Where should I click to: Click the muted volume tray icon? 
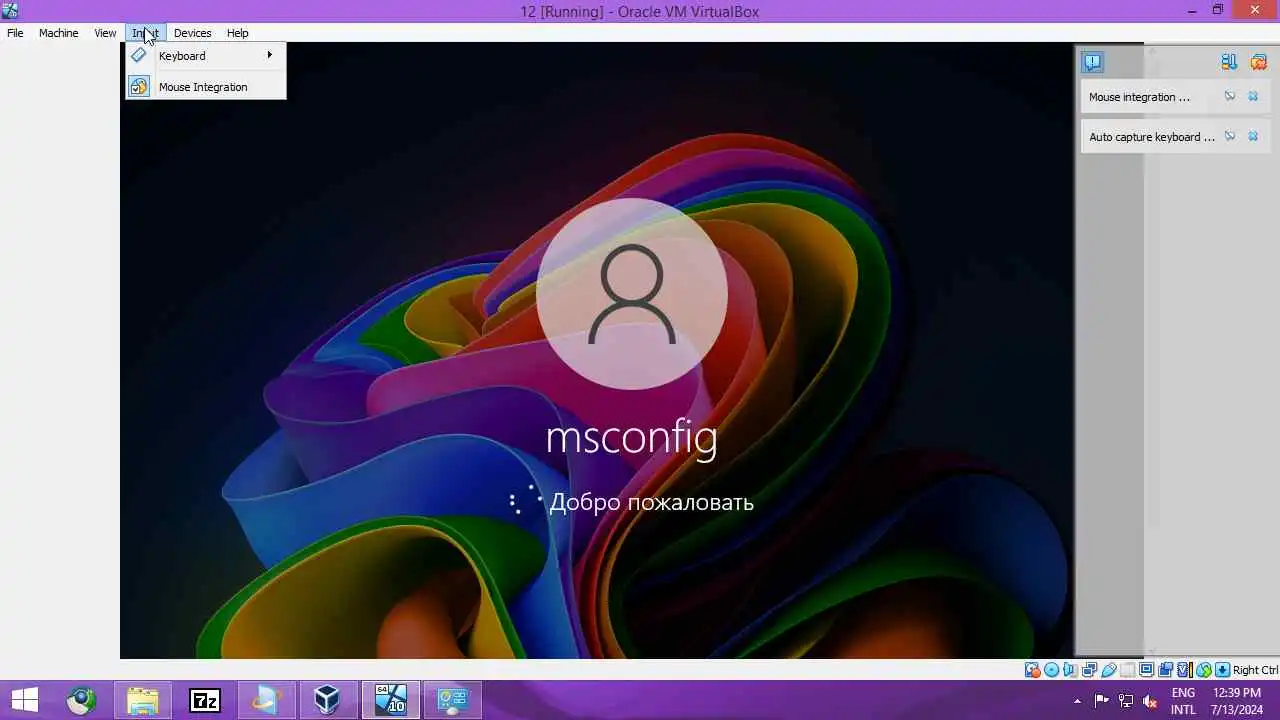tap(1150, 700)
